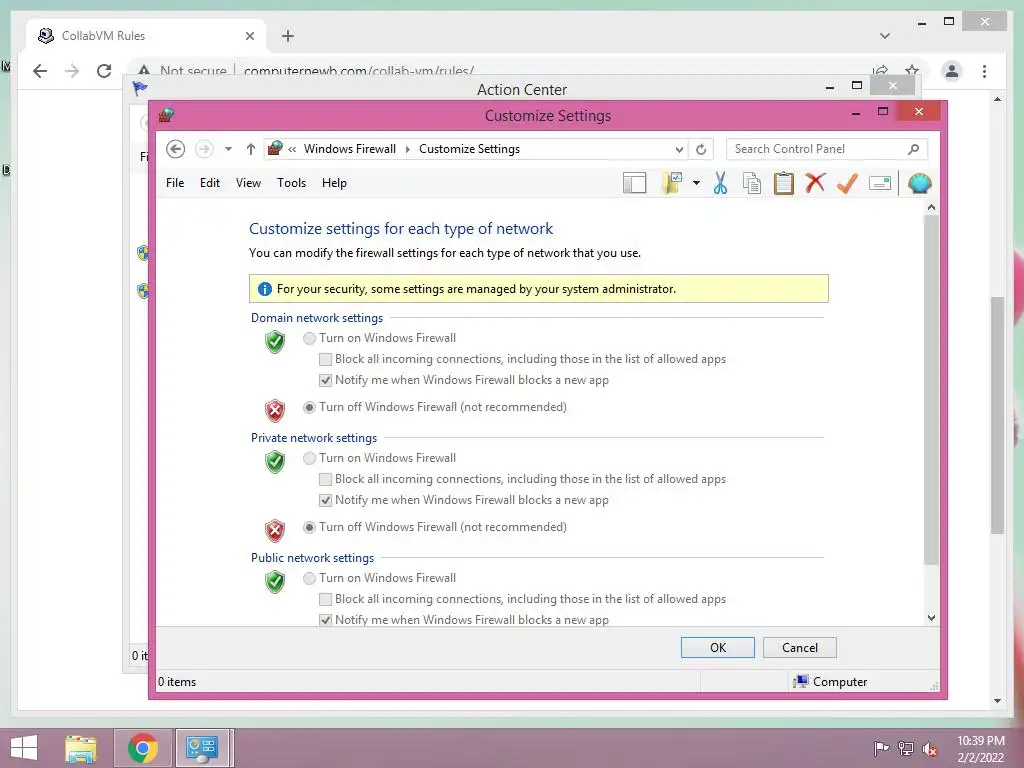Check Domain 'Block all incoming connections' box
The image size is (1024, 768).
(325, 359)
